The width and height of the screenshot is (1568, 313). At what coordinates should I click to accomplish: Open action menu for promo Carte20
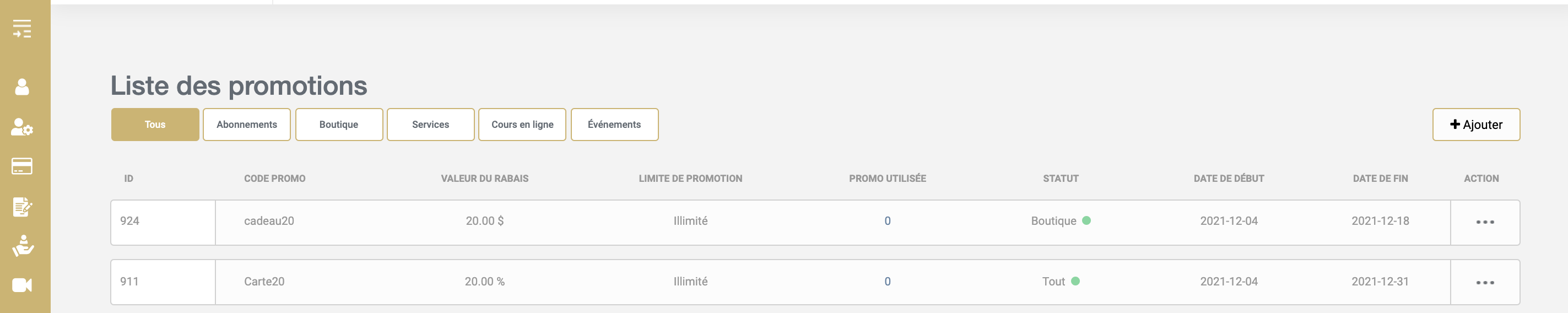(1485, 283)
